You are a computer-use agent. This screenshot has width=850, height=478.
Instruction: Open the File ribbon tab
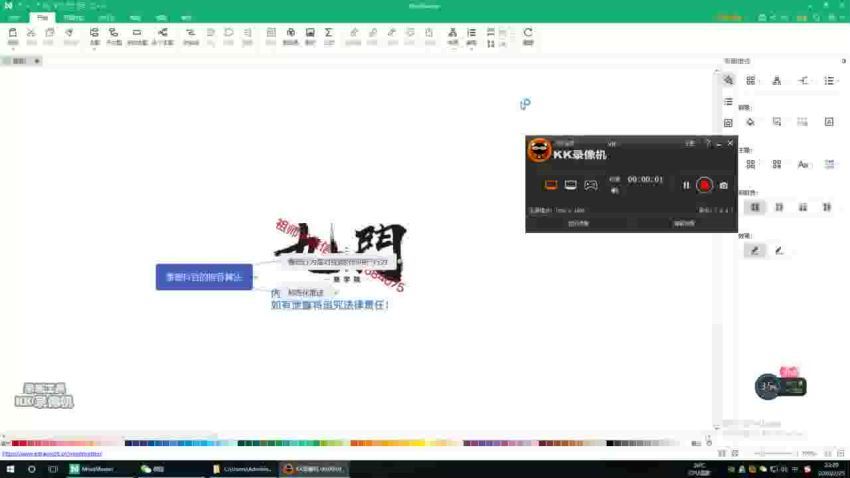coord(14,18)
